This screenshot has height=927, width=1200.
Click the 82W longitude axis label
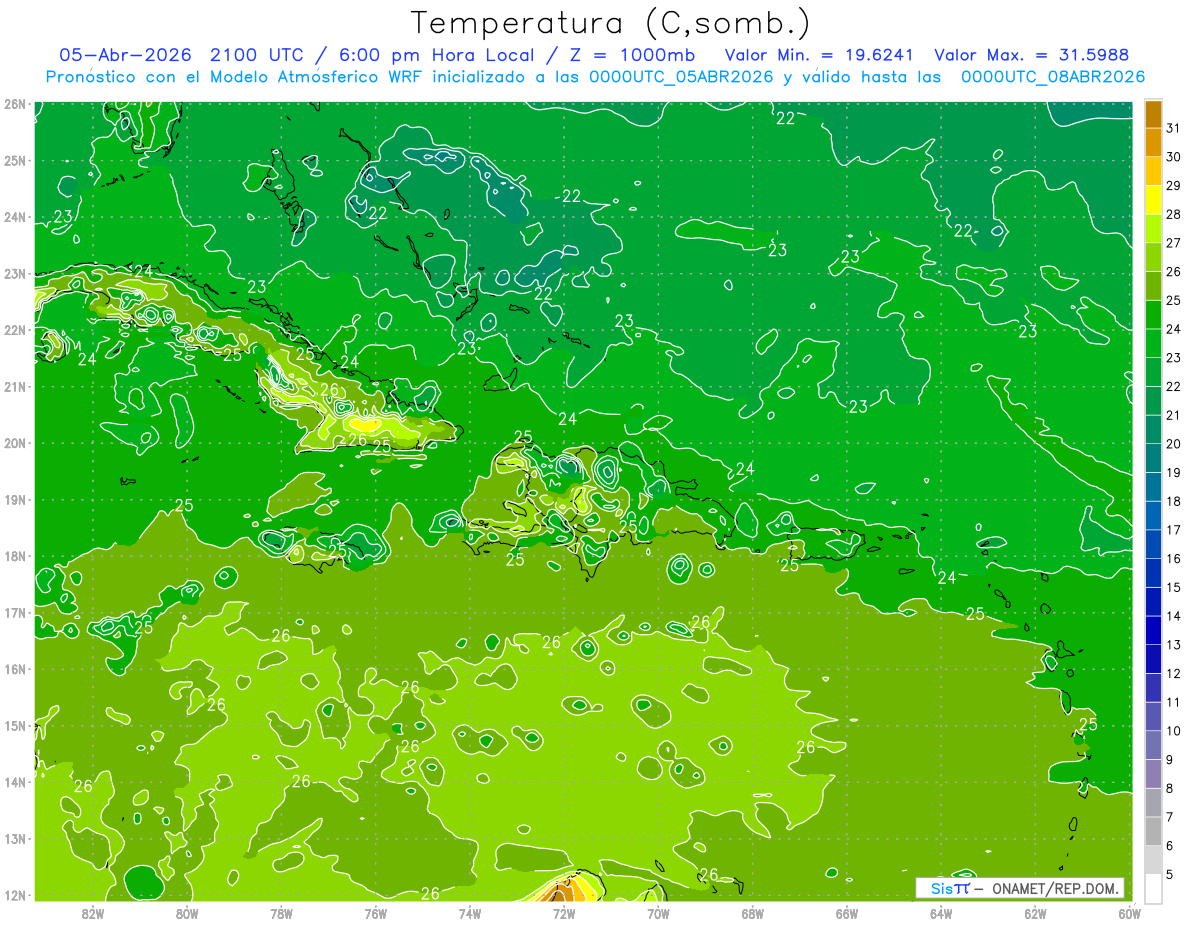pos(93,913)
